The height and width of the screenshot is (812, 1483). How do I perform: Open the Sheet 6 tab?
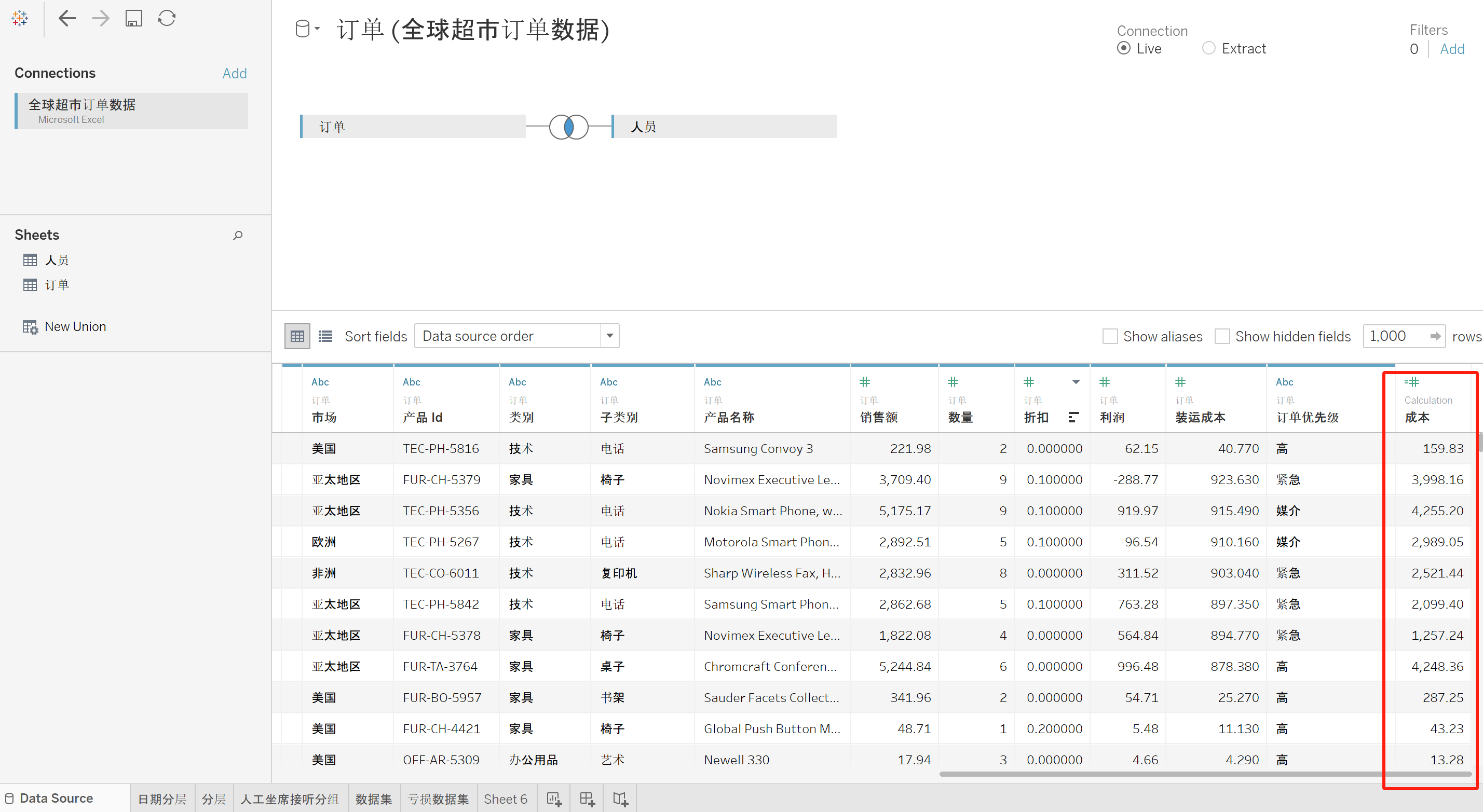point(505,799)
